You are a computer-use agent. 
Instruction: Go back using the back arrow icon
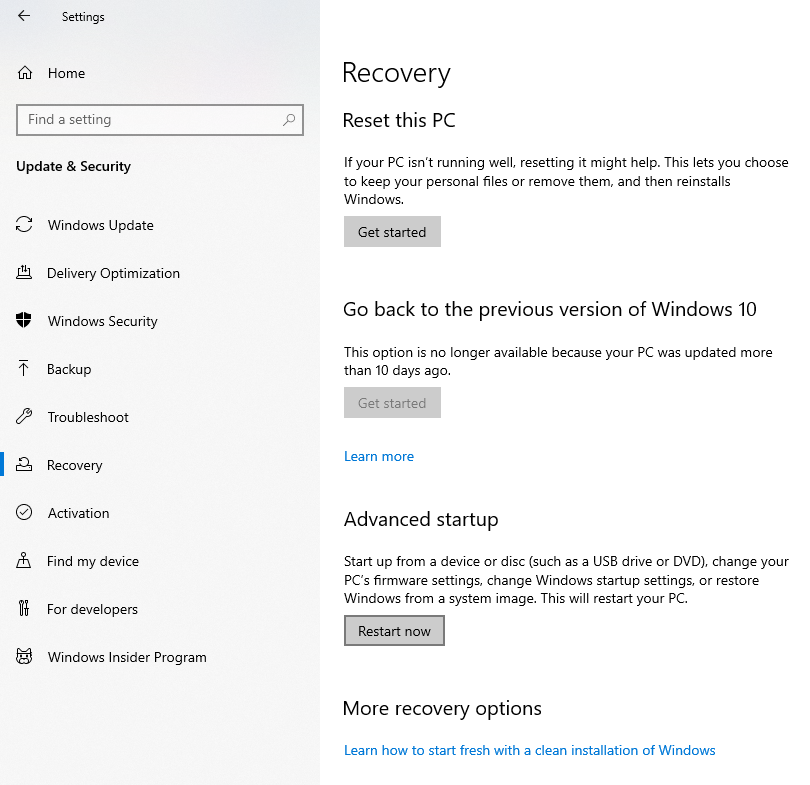click(x=24, y=16)
